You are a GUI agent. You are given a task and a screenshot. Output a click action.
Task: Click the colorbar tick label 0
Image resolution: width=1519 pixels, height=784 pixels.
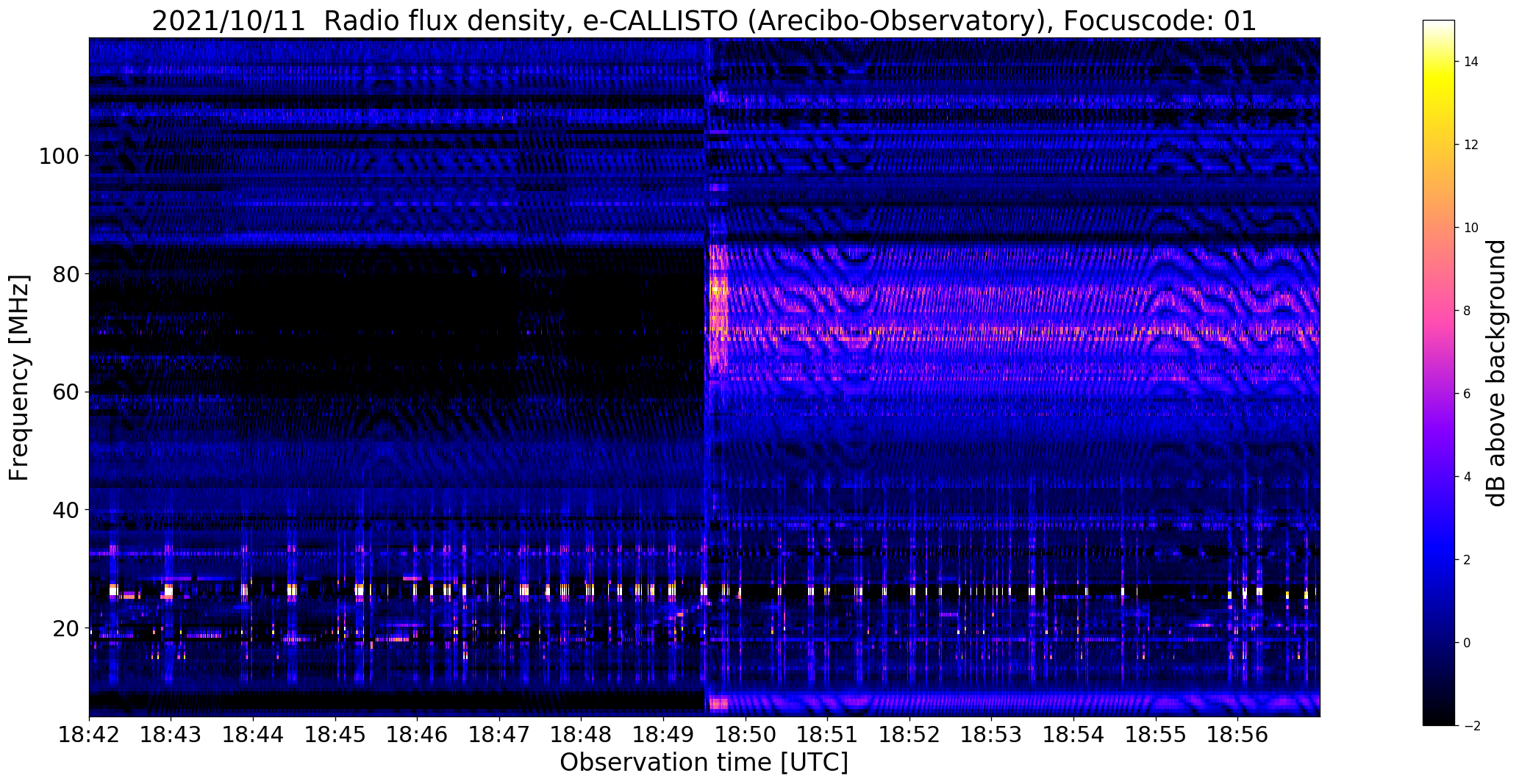pos(1468,643)
